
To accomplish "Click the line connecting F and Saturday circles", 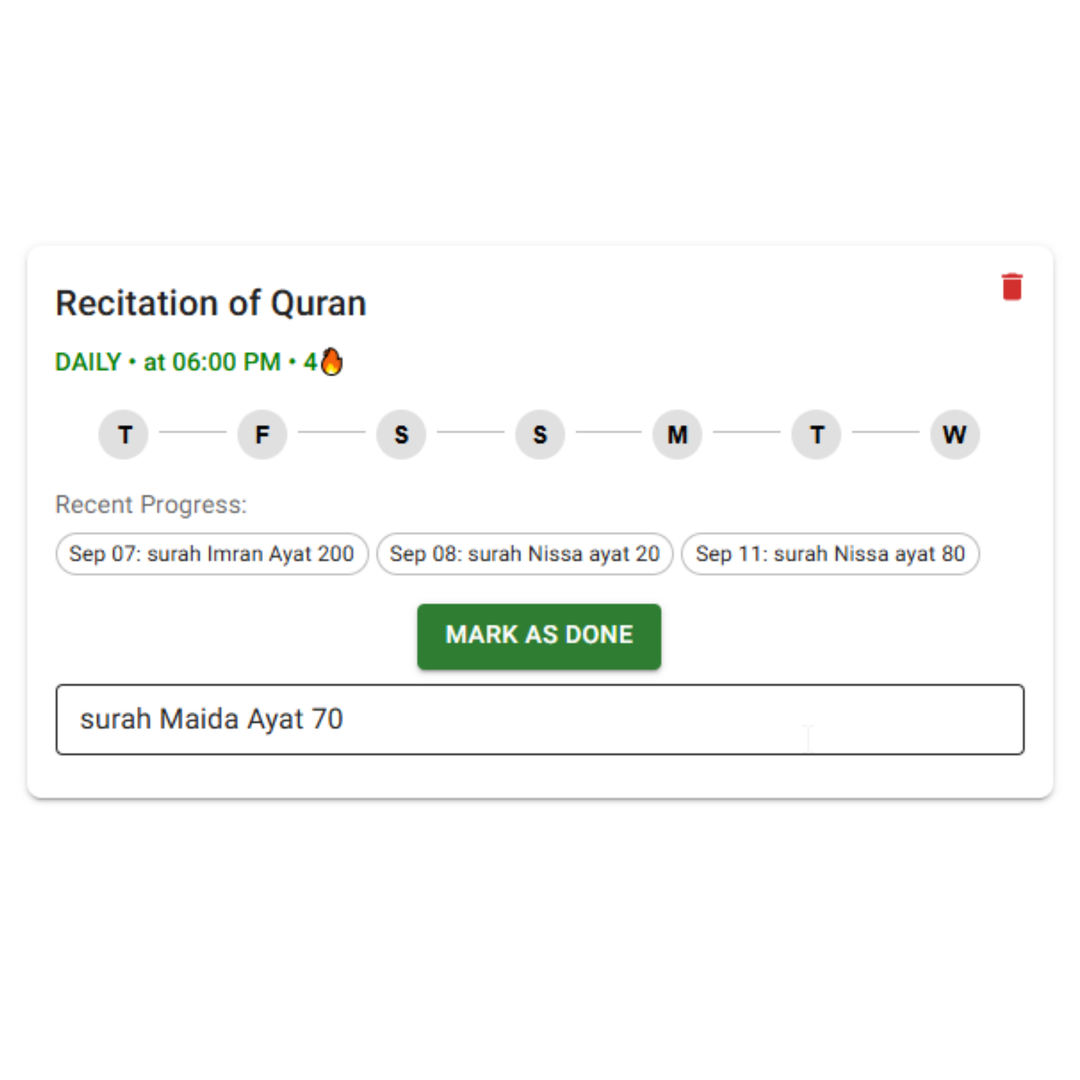I will pos(332,433).
